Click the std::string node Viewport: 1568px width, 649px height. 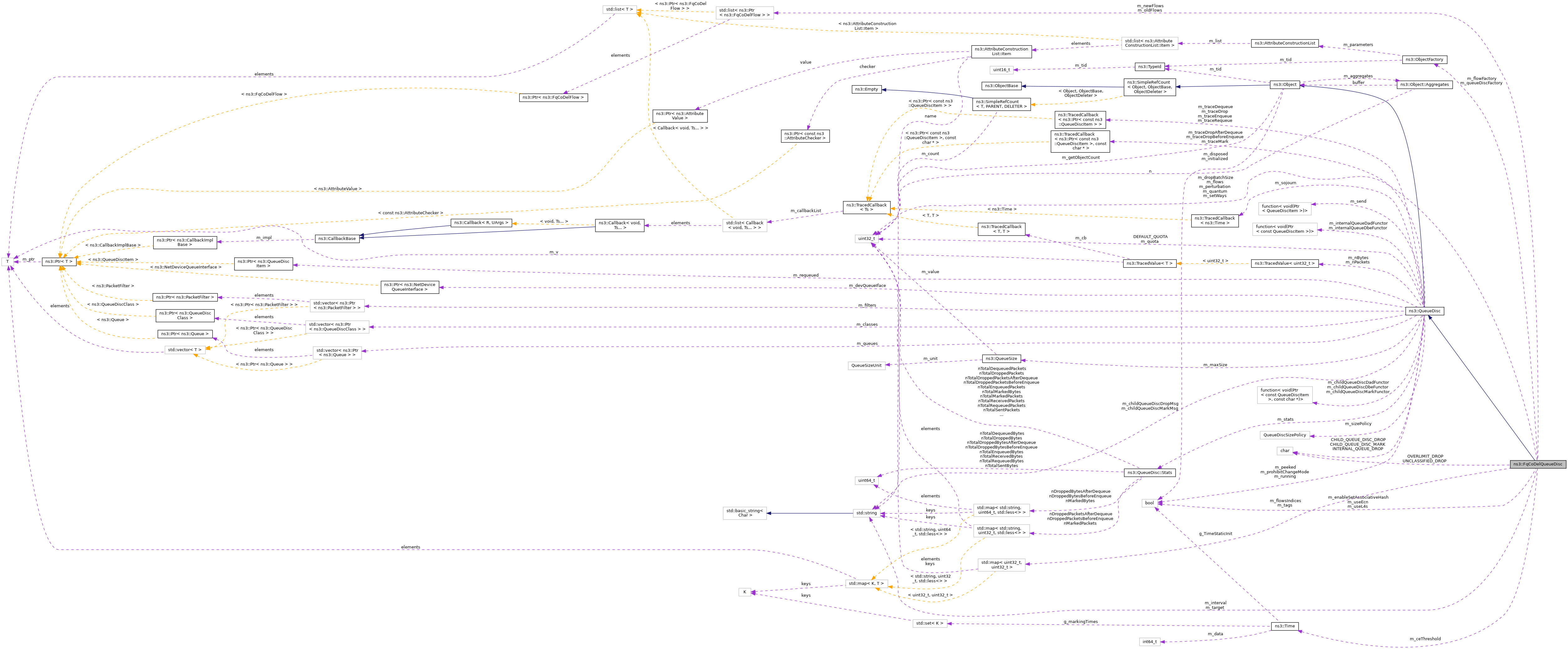coord(867,513)
